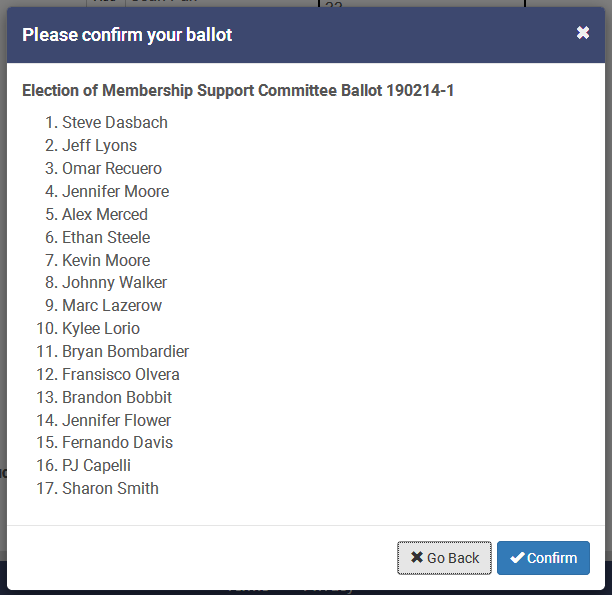Click Alex Merced list entry
Image resolution: width=612 pixels, height=595 pixels.
tap(105, 215)
